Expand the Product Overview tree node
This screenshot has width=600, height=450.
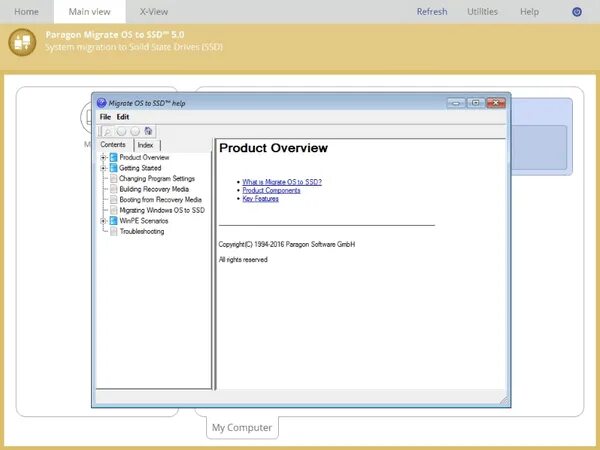click(103, 157)
